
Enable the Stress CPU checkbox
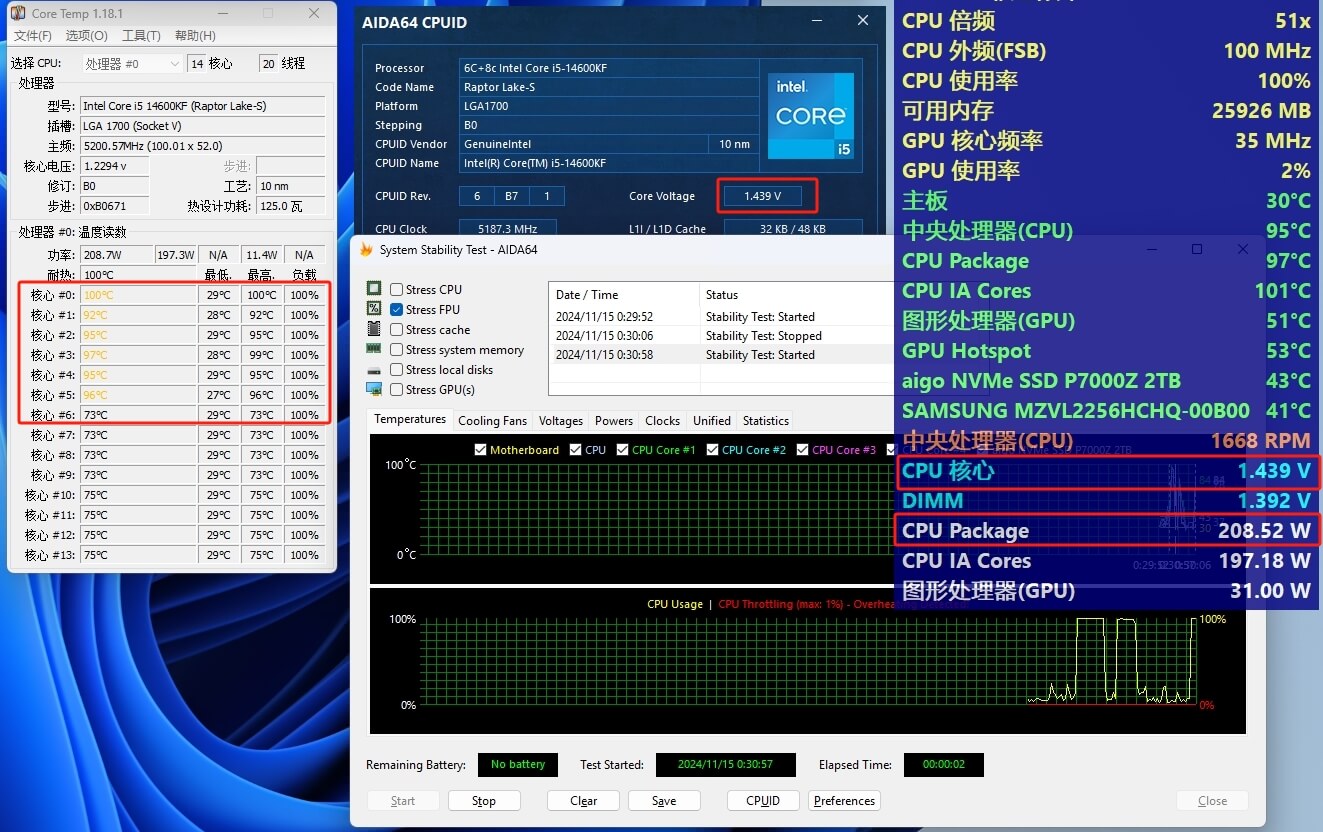[x=397, y=290]
